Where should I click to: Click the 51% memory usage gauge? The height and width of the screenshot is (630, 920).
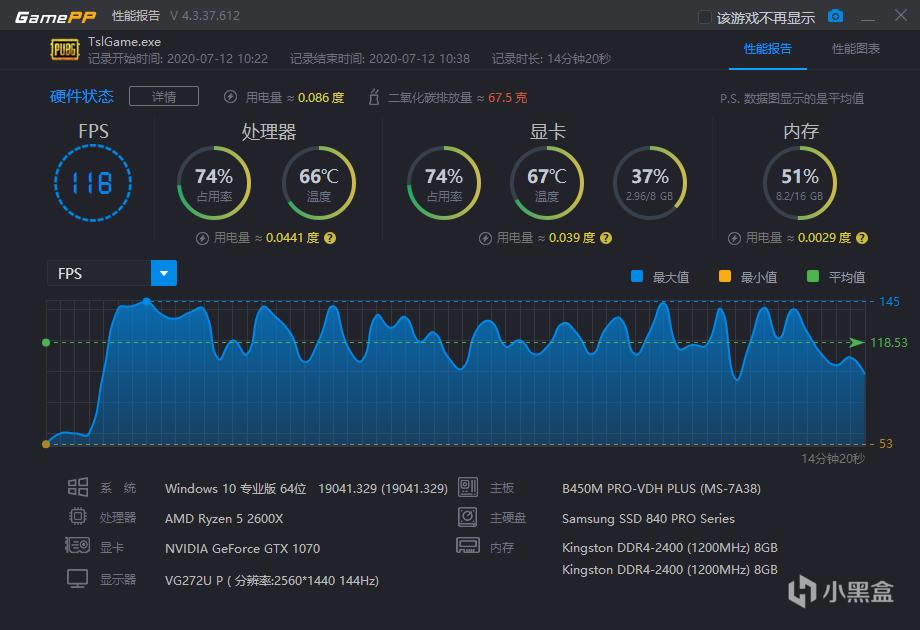coord(800,183)
